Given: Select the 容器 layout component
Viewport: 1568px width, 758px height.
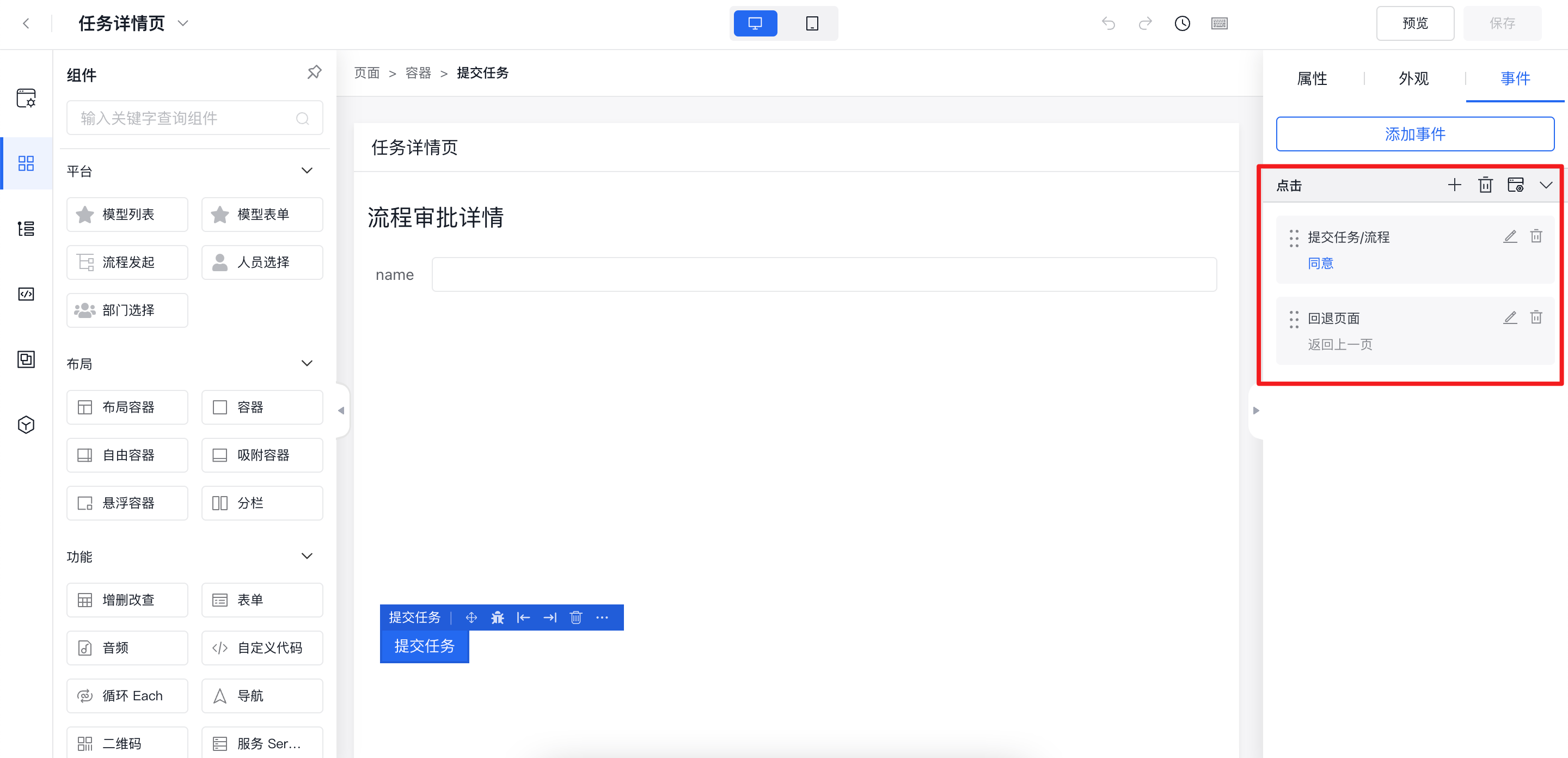Looking at the screenshot, I should (x=262, y=407).
